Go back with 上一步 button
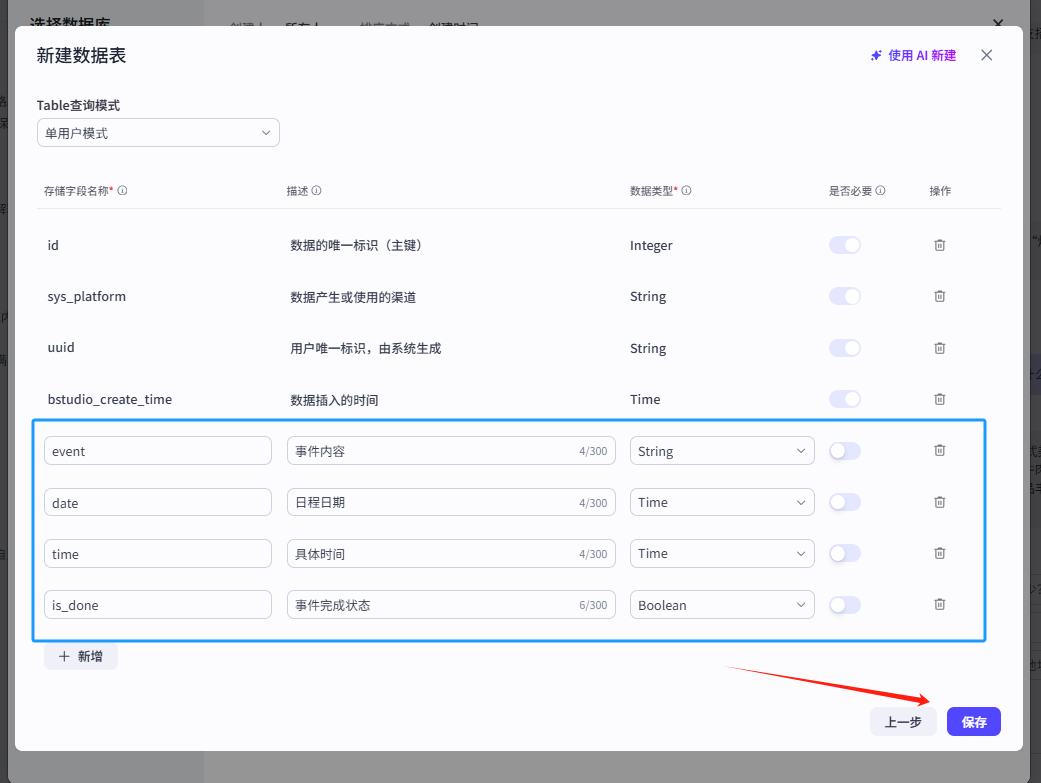 tap(902, 722)
